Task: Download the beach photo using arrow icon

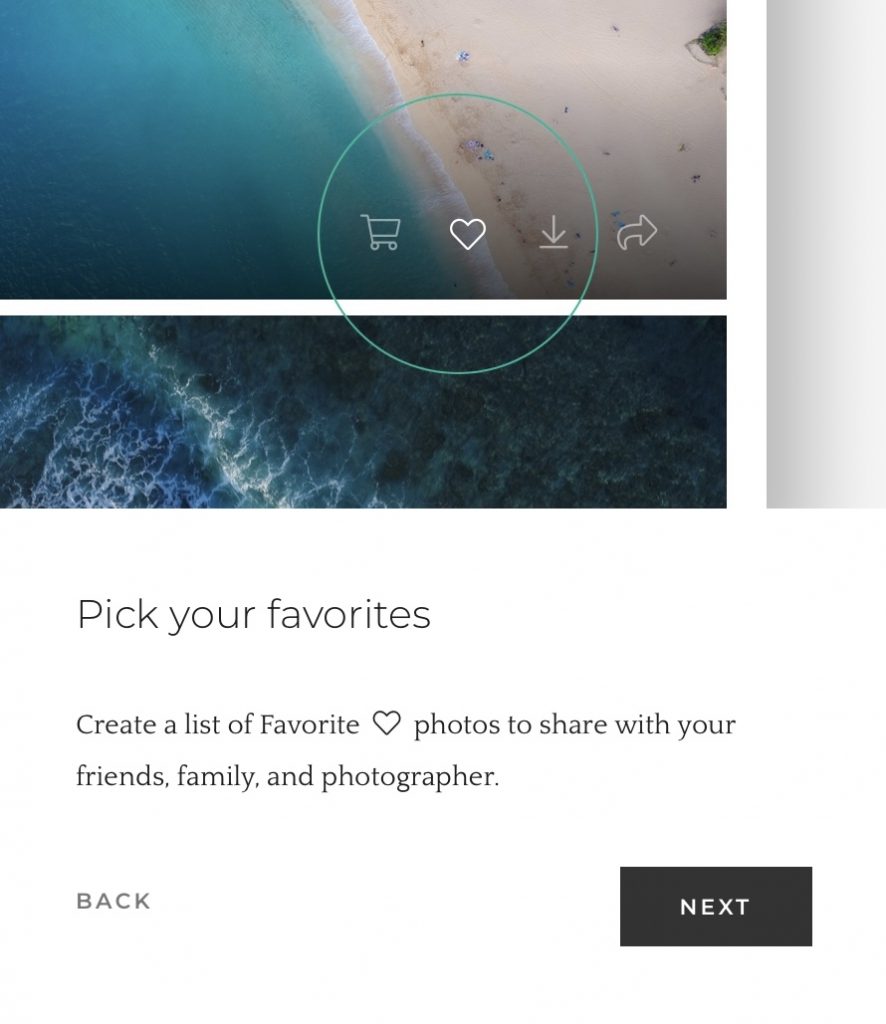Action: point(554,232)
